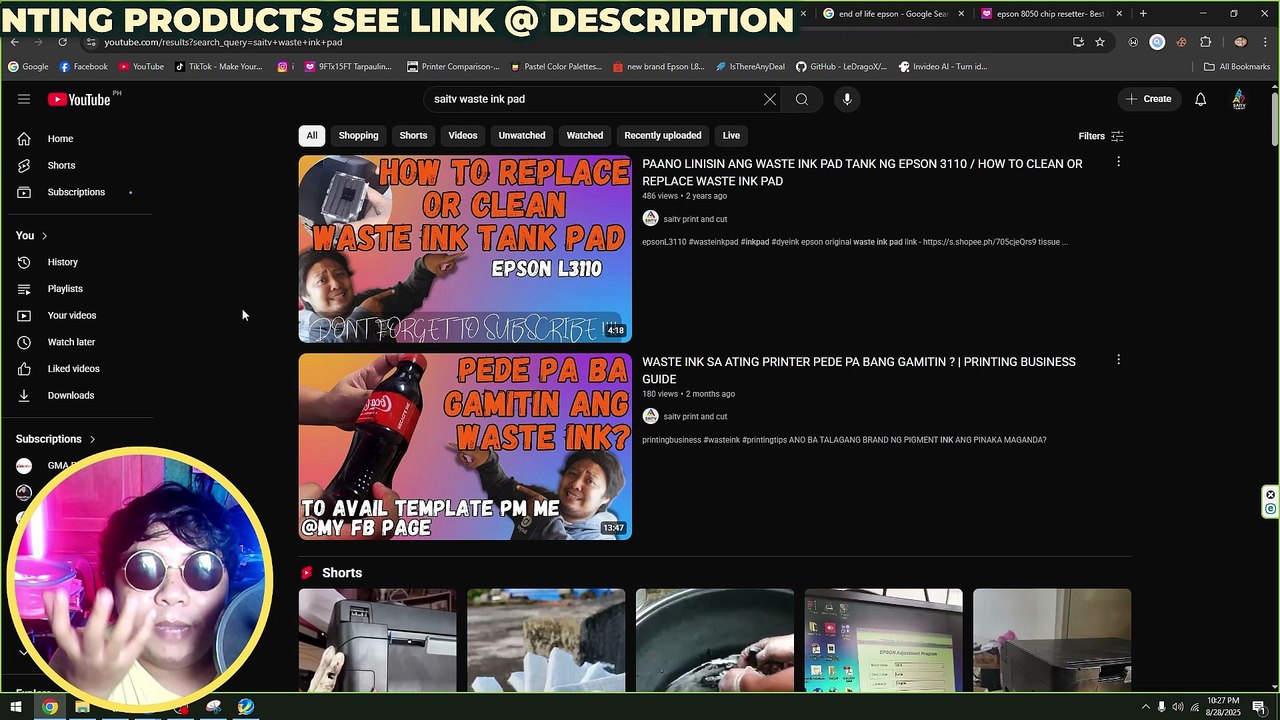Viewport: 1280px width, 720px height.
Task: Start voice search with the microphone
Action: pos(847,99)
